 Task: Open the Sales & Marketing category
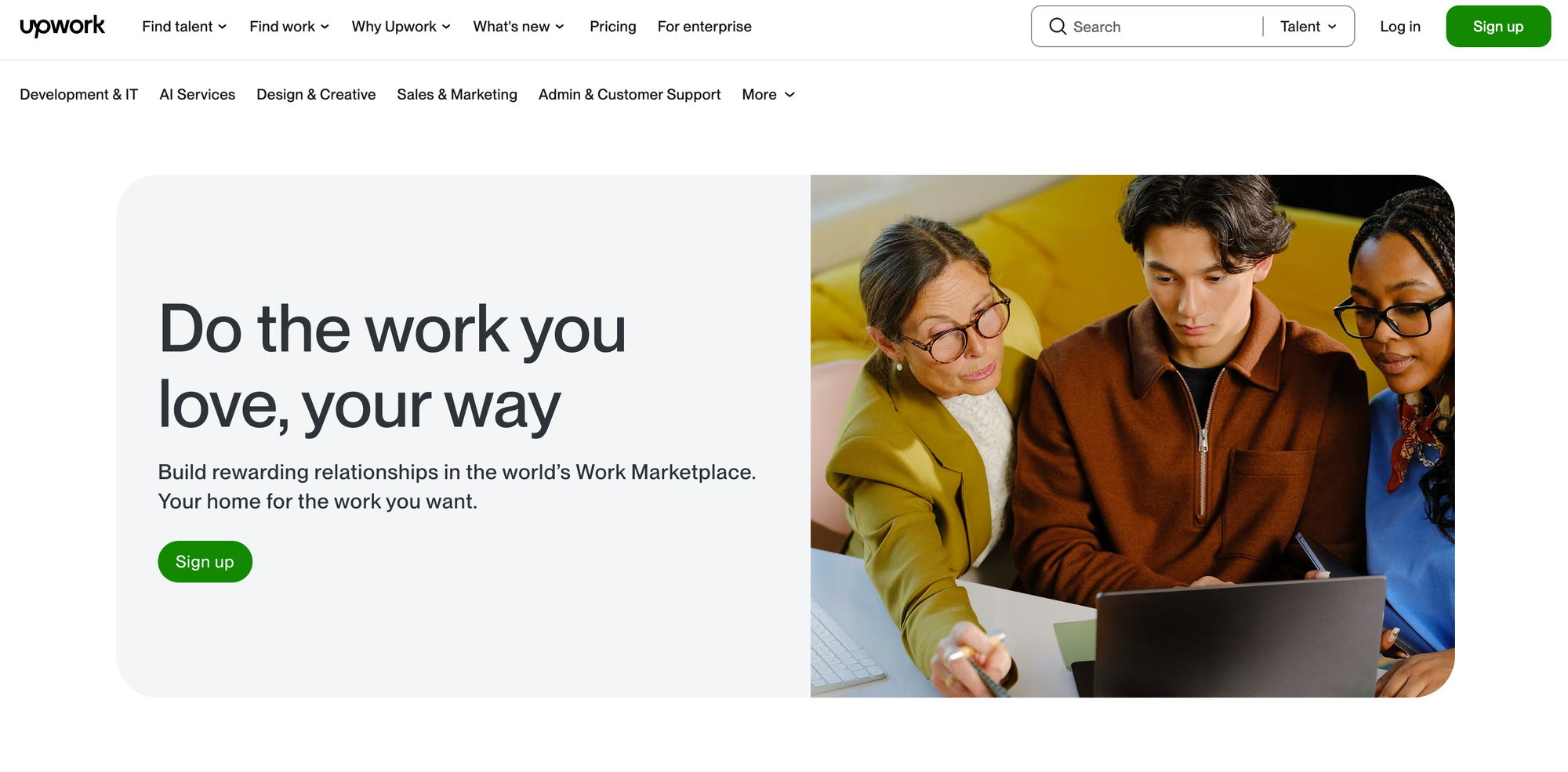(x=457, y=94)
